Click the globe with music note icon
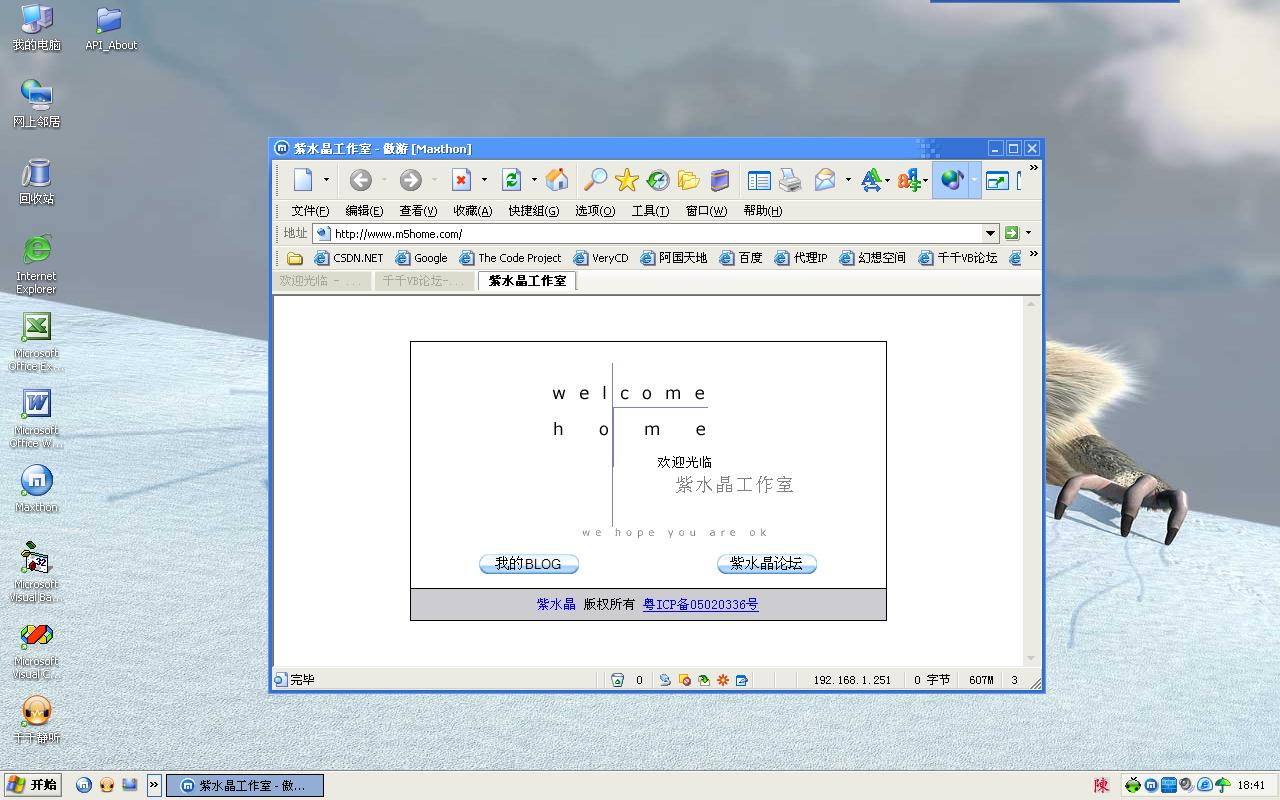Screen dimensions: 1280x800 pos(951,180)
